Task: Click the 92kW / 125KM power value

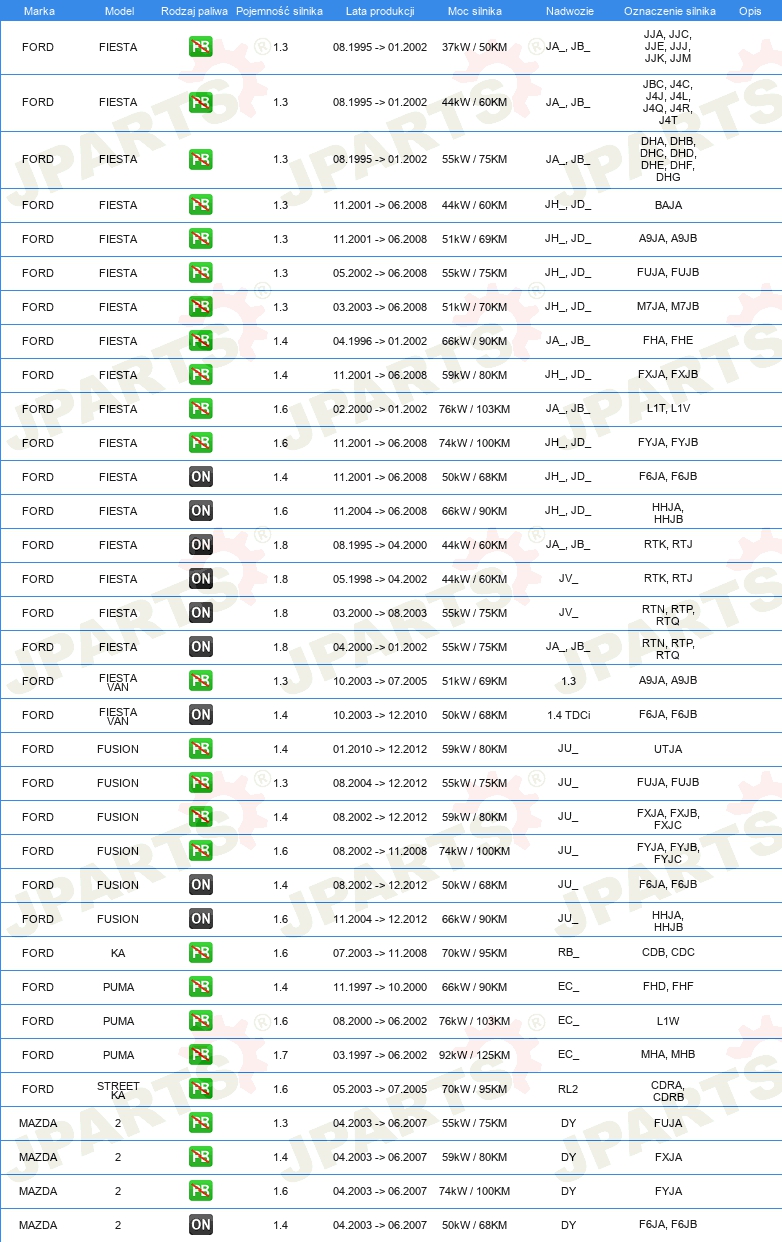Action: [474, 1055]
